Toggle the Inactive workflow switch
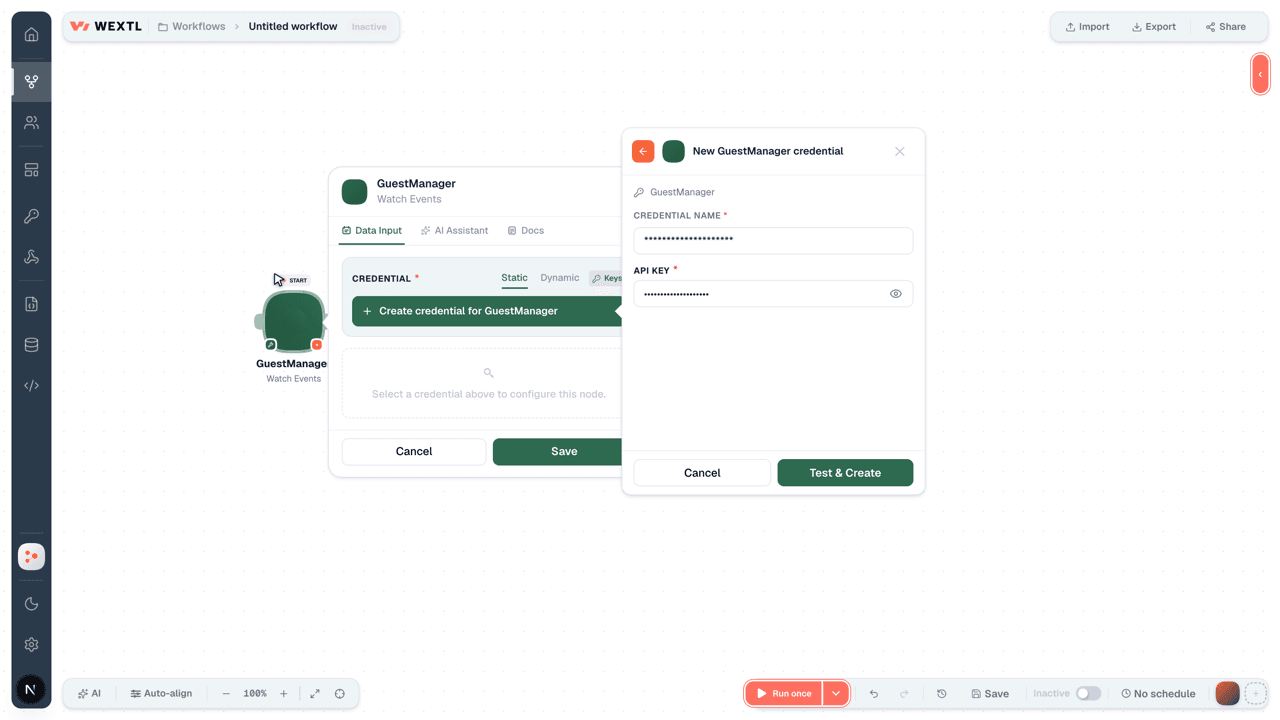Screen dimensions: 1280x720 (1088, 693)
